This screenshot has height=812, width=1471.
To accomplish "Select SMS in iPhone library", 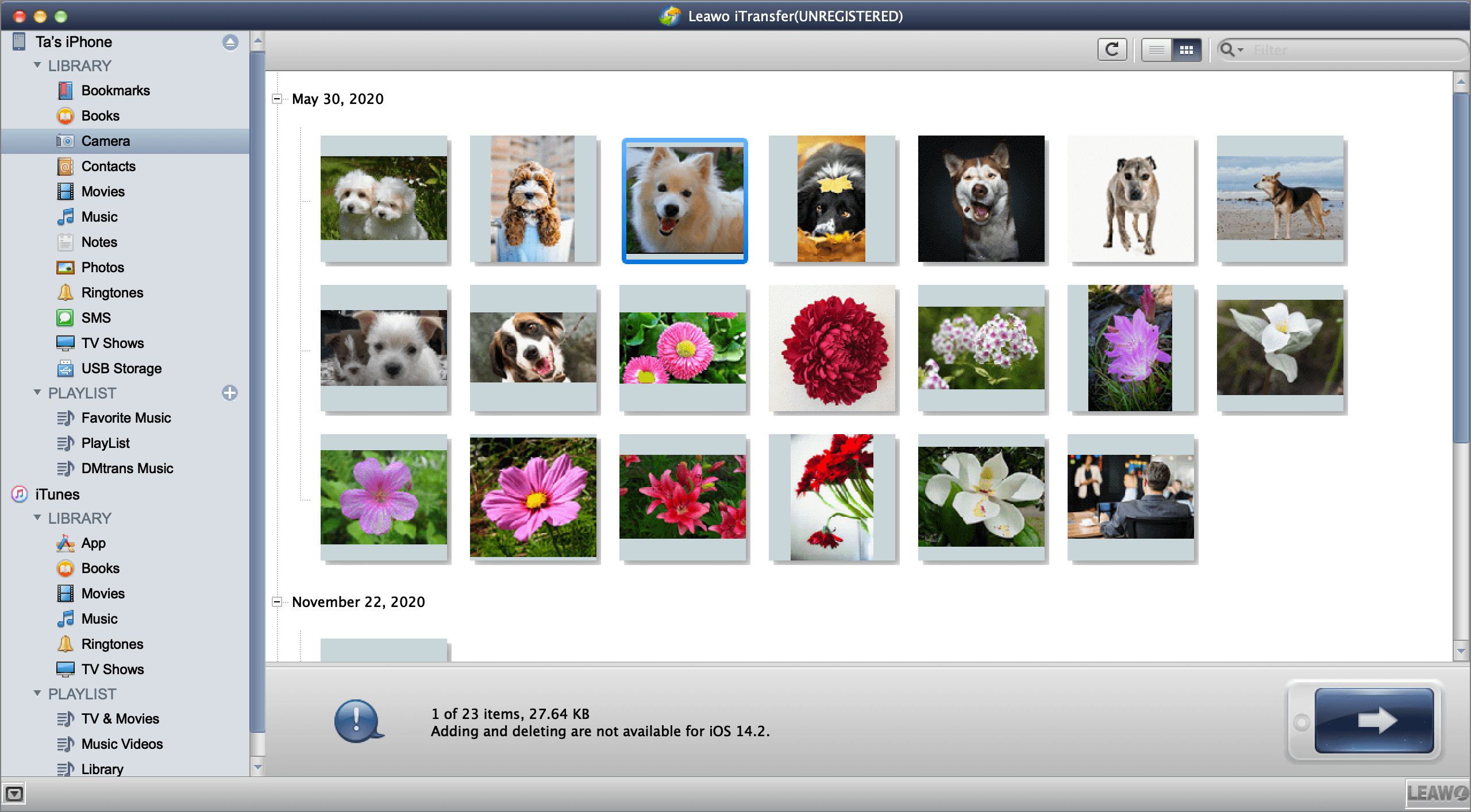I will [96, 318].
